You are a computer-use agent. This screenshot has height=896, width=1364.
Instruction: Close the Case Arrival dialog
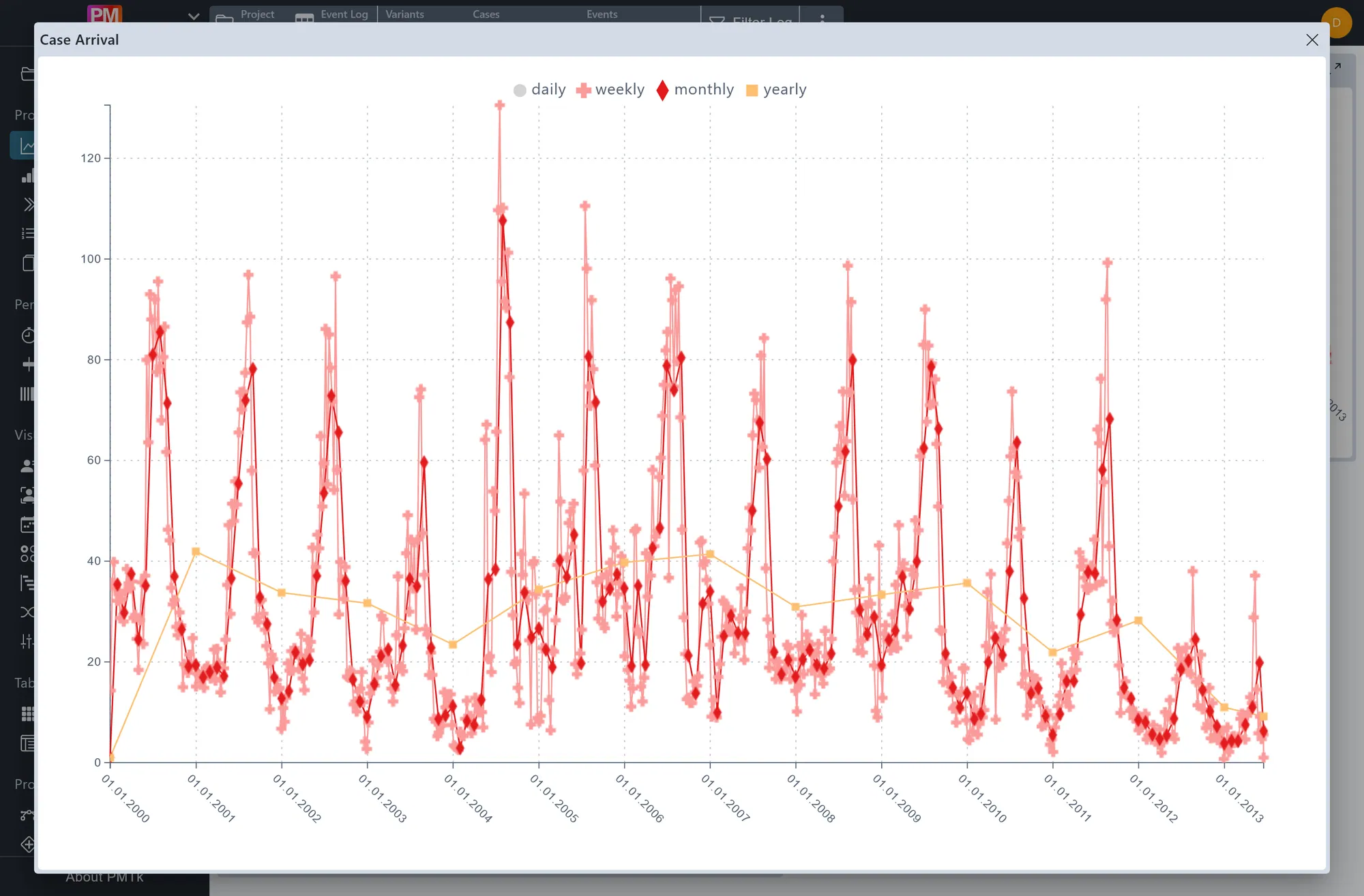(x=1311, y=40)
